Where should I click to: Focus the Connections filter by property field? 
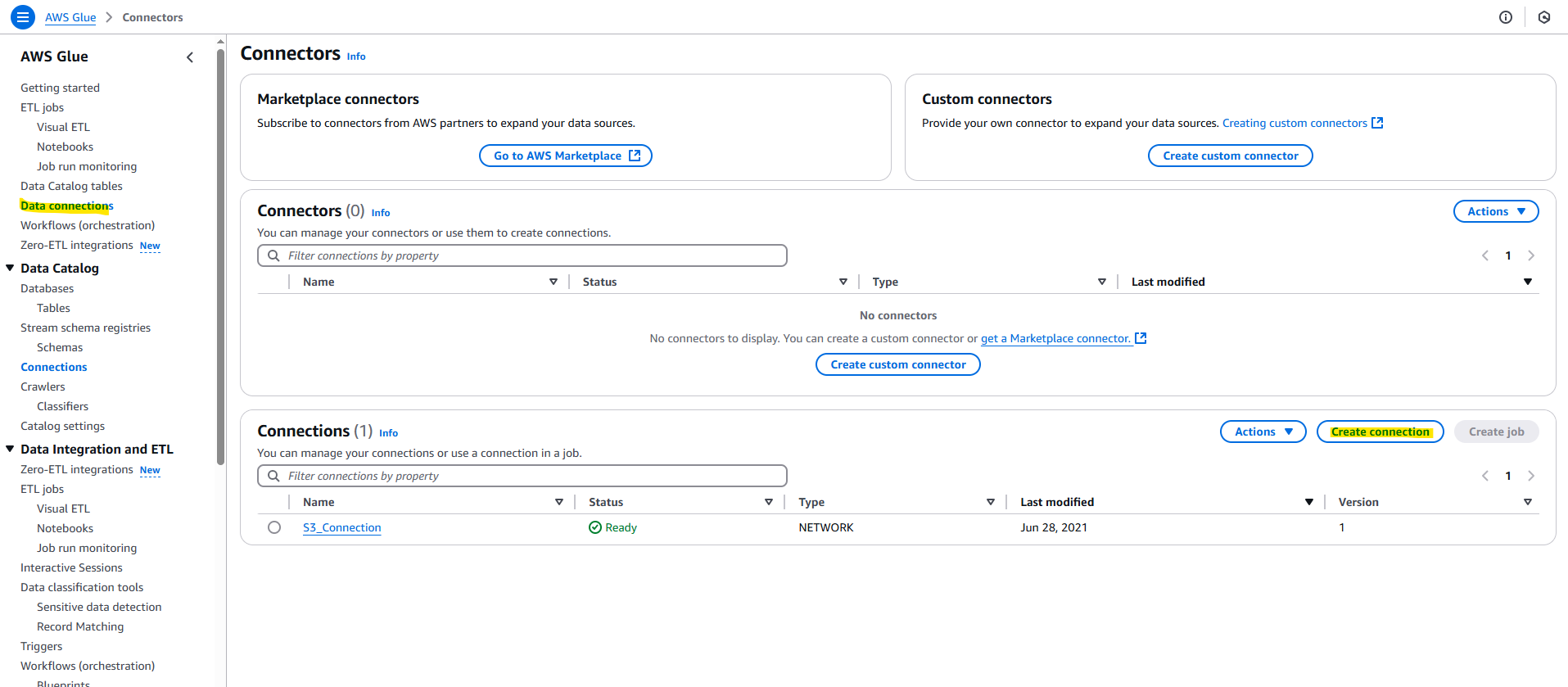click(x=532, y=476)
